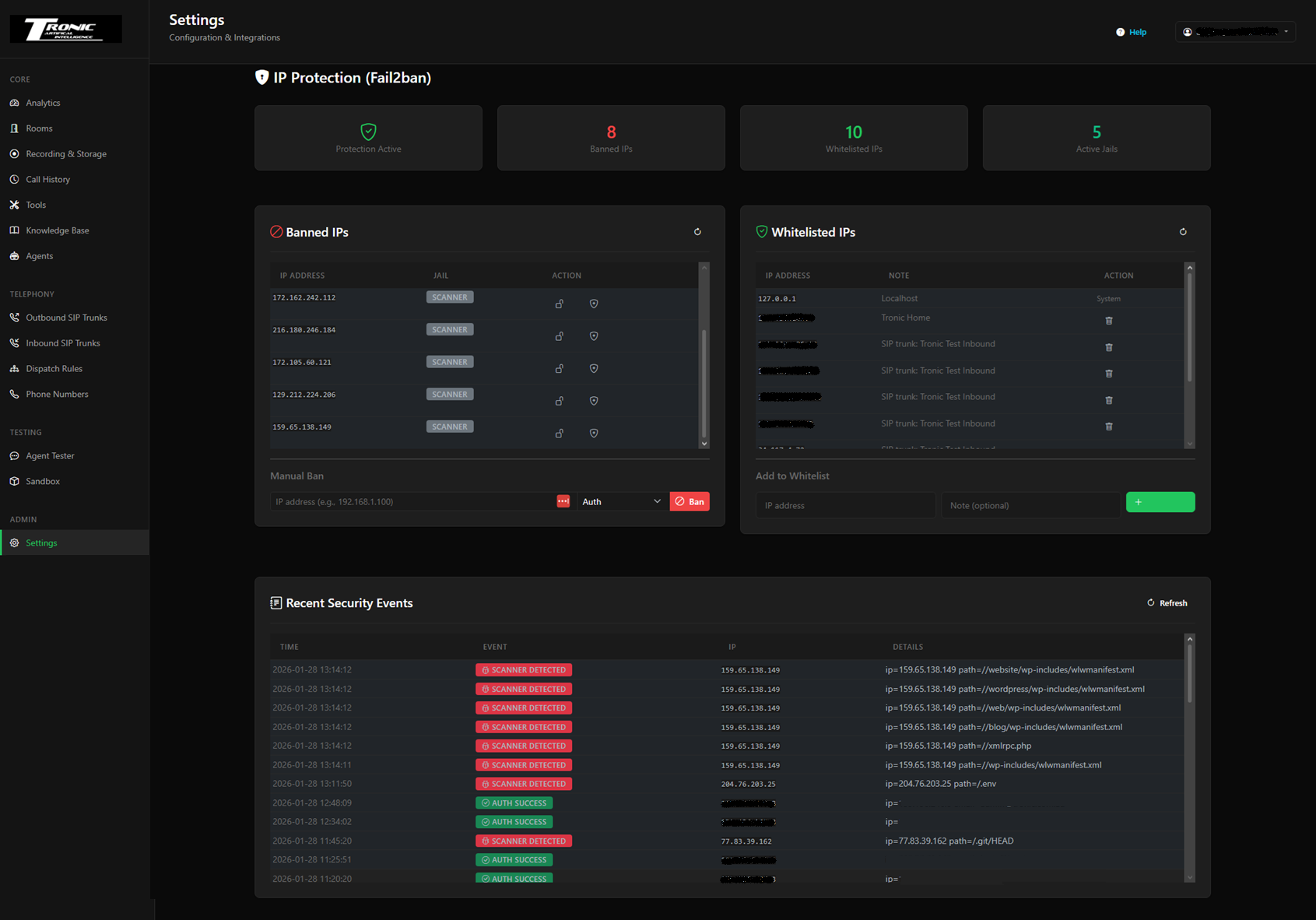Click the 2026-01-28 13:11:50 timestamp

pos(311,784)
